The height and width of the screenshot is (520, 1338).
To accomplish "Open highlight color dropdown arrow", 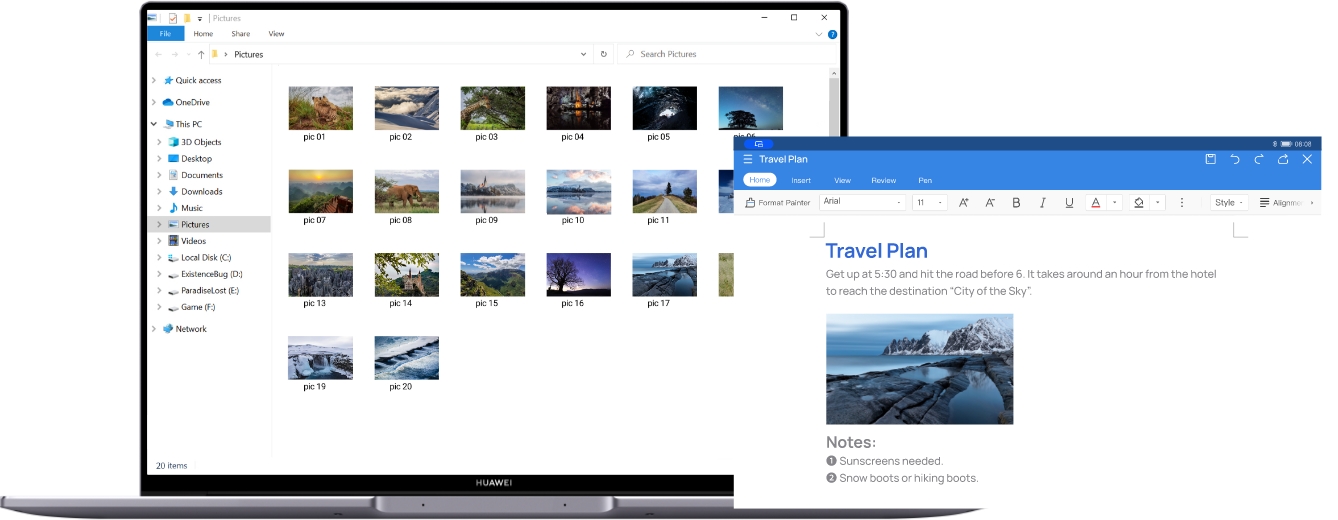I will 1158,202.
